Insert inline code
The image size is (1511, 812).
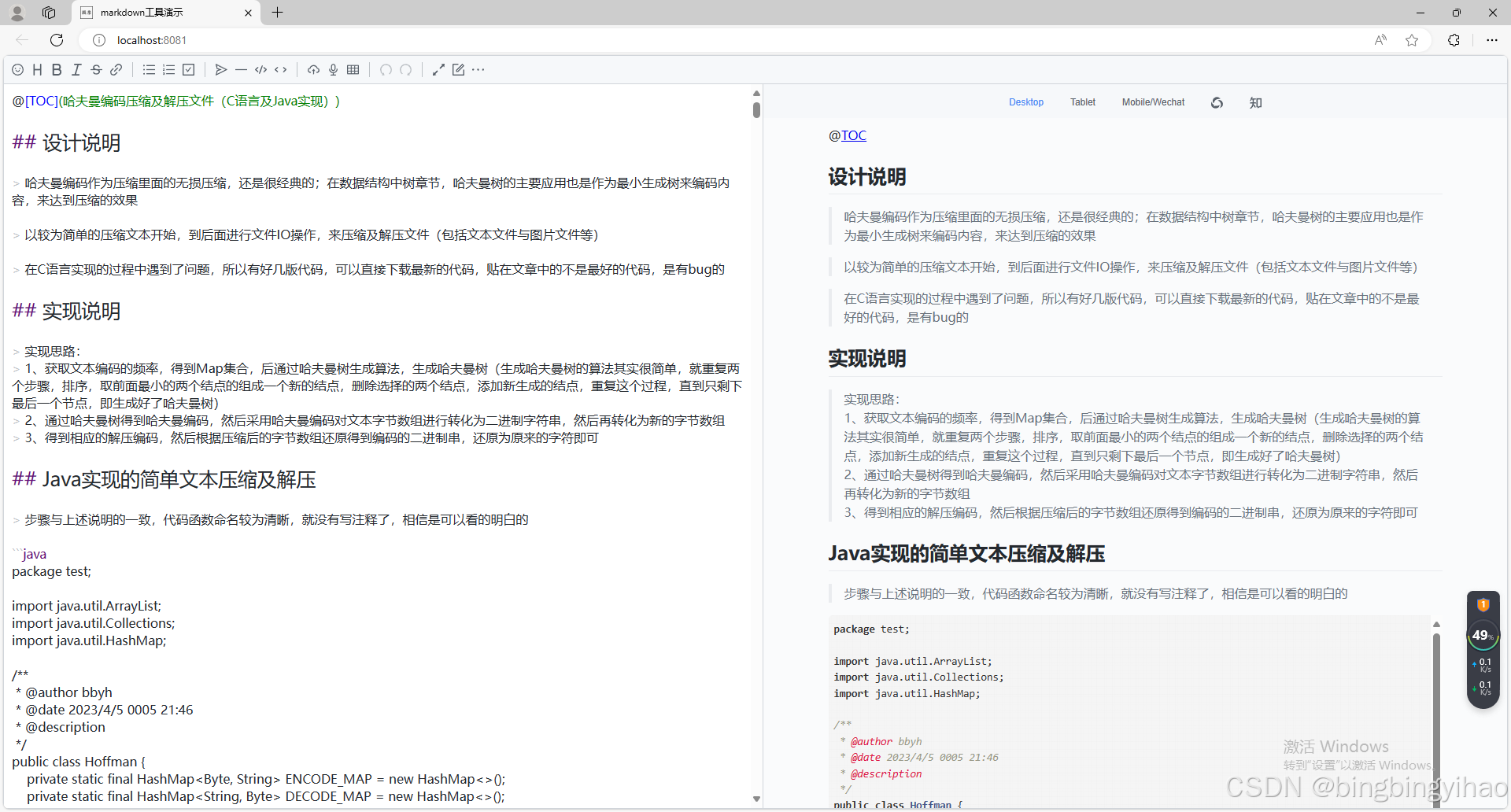(281, 70)
